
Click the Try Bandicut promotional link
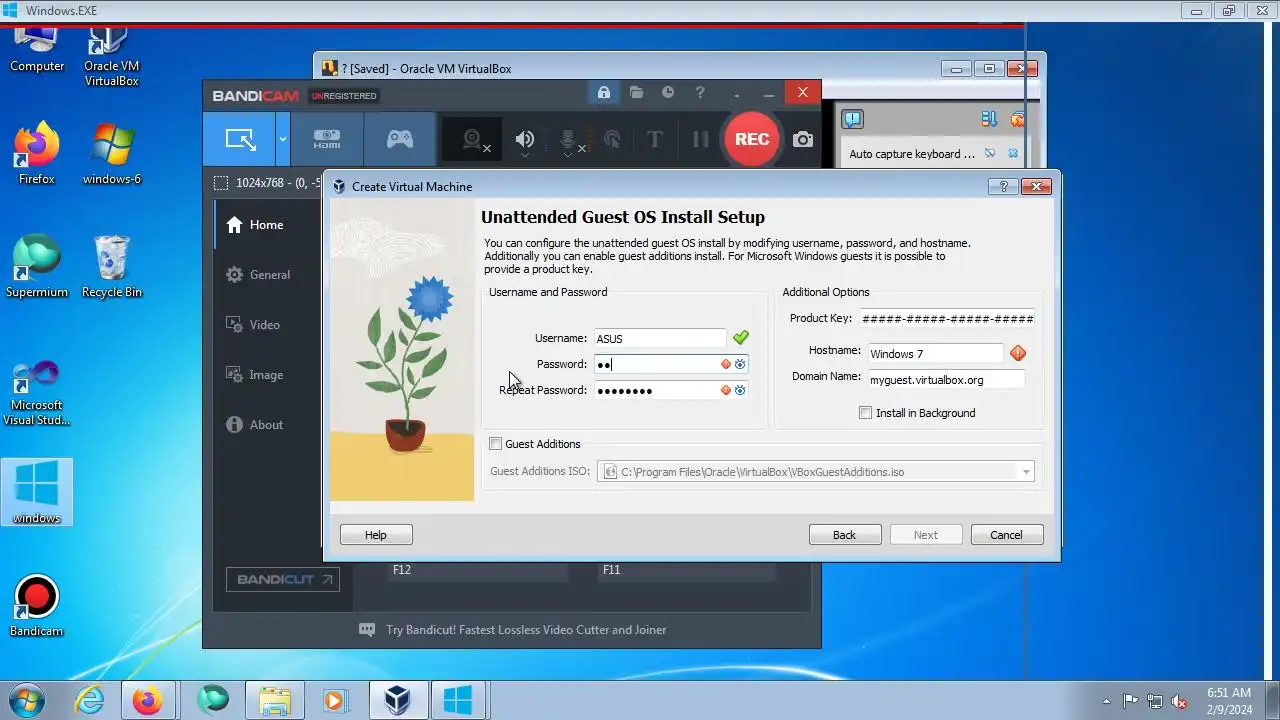pyautogui.click(x=526, y=630)
